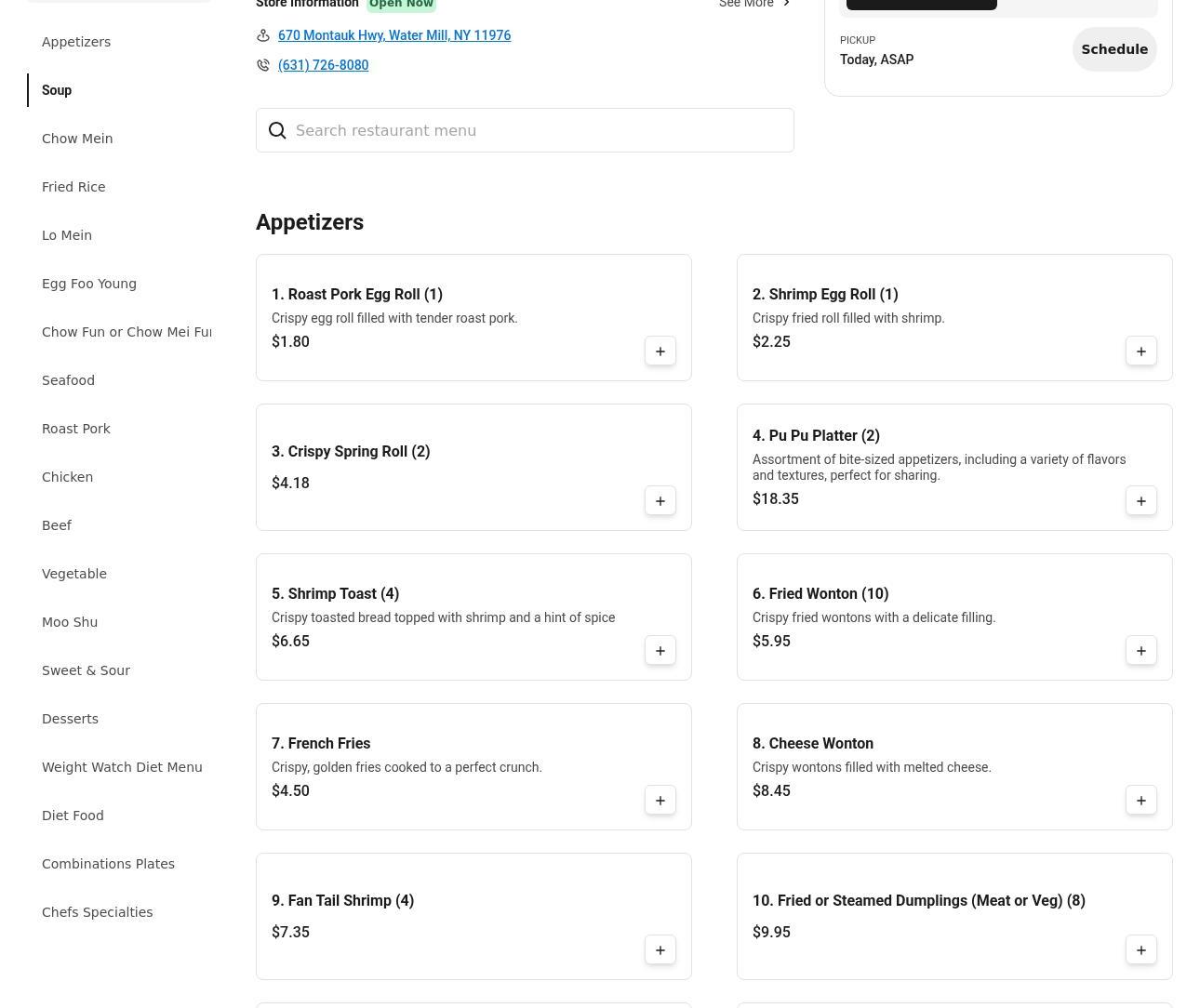Image resolution: width=1200 pixels, height=1008 pixels.
Task: Go to Chefs Specialties category
Action: [97, 912]
